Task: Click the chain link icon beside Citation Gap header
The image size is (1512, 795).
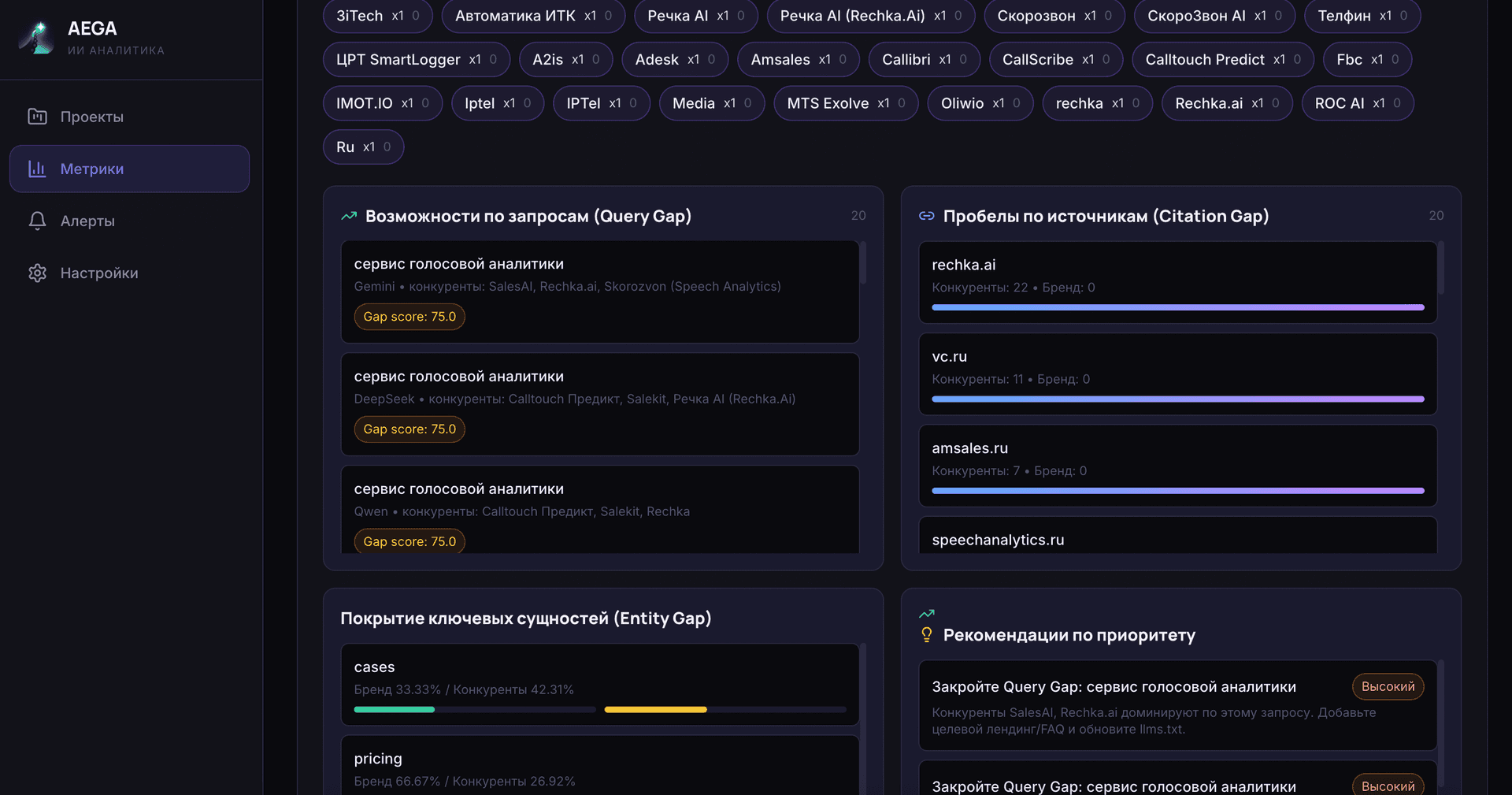Action: tap(927, 214)
